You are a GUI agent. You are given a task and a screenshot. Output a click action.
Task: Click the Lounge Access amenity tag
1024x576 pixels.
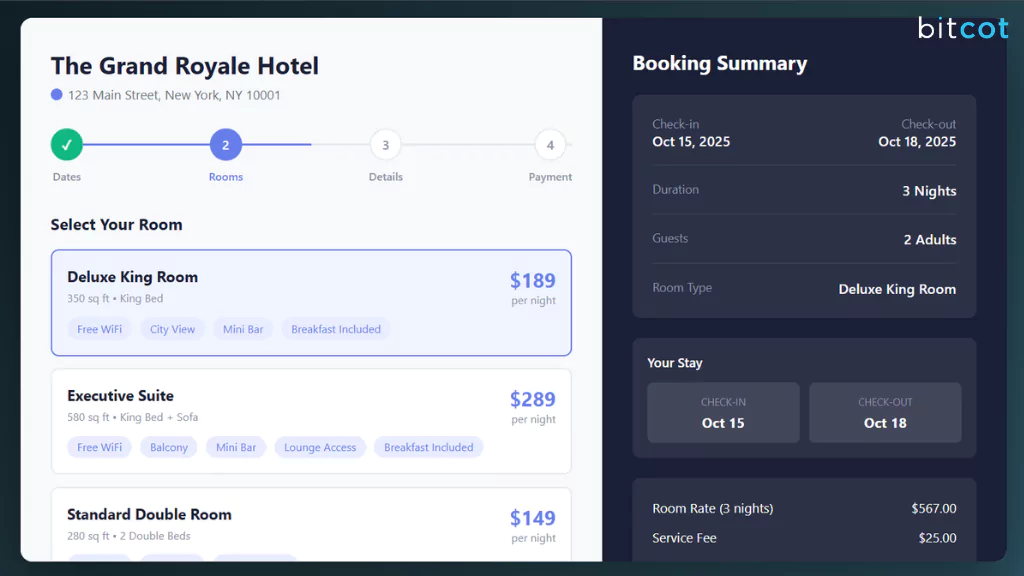(x=319, y=447)
